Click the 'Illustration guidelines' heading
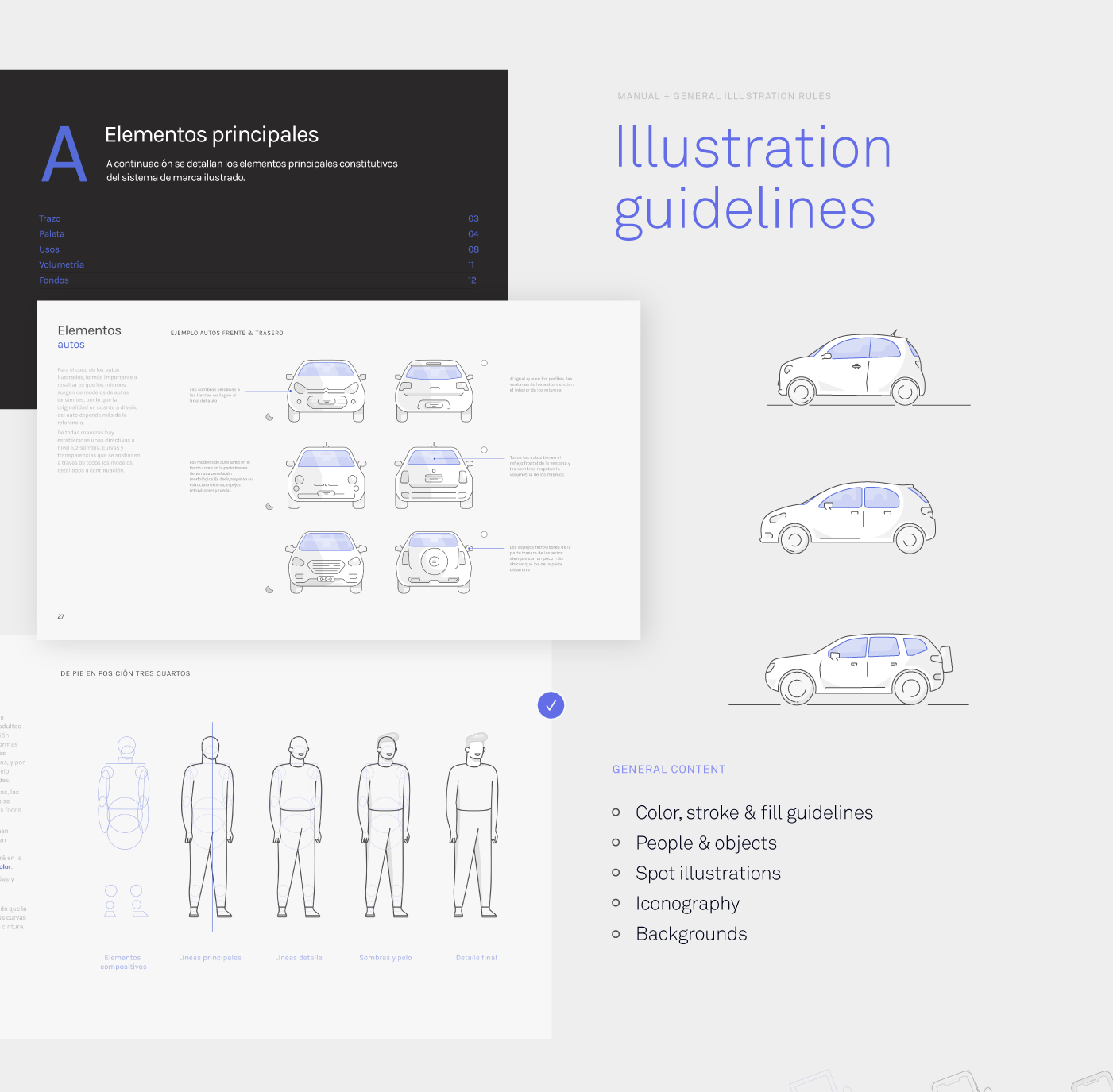The width and height of the screenshot is (1113, 1092). tap(752, 179)
